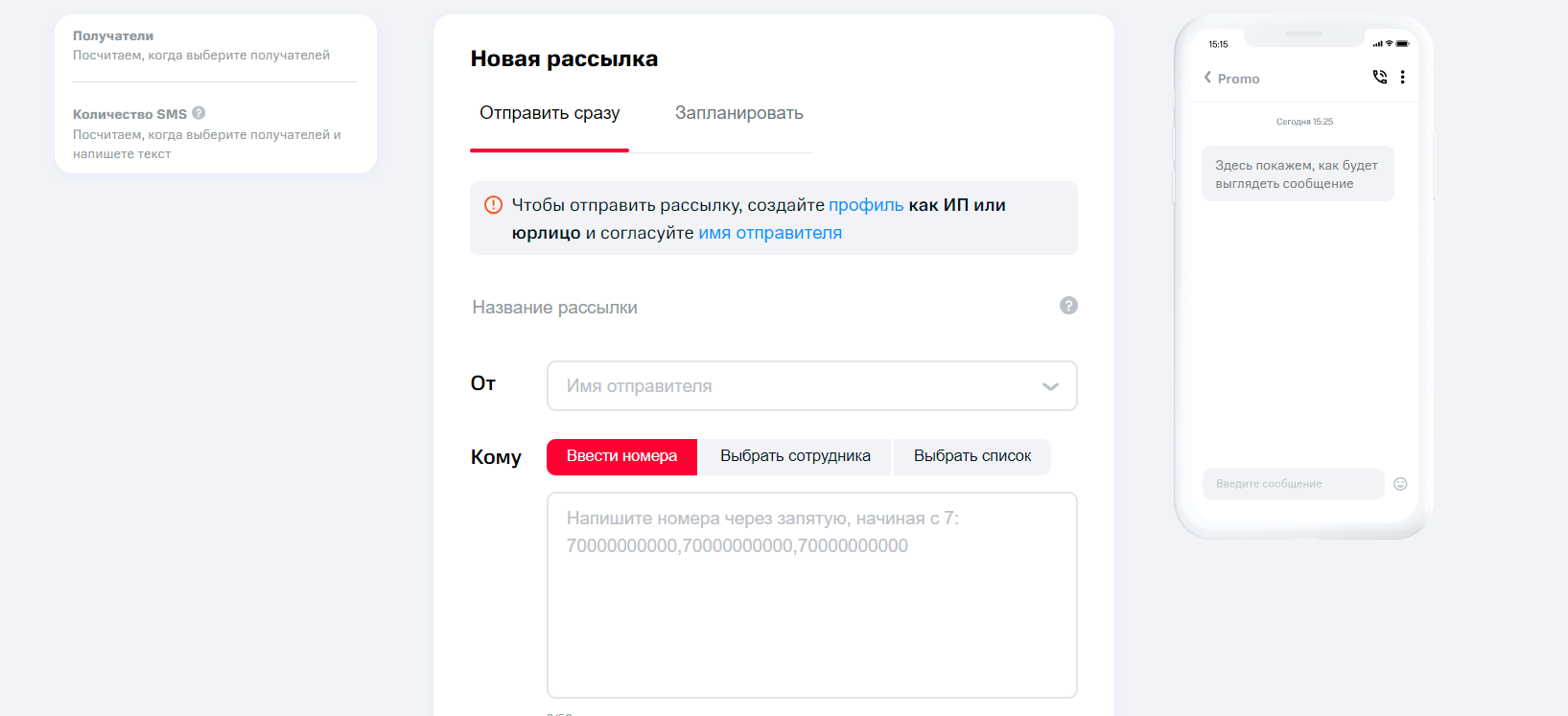Click the question mark beside Название рассылки
This screenshot has height=716, width=1568.
point(1068,306)
